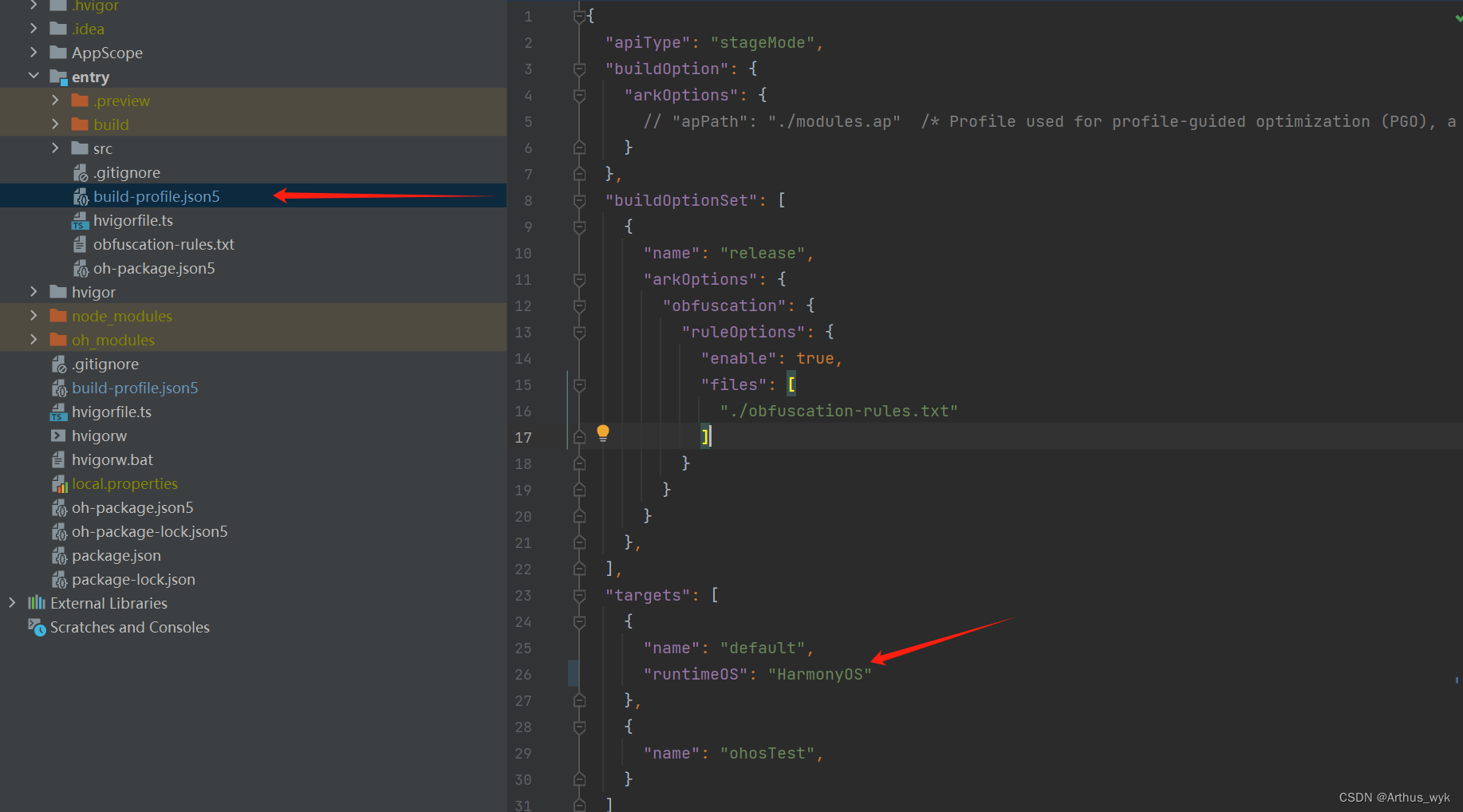The width and height of the screenshot is (1463, 812).
Task: Click the .idea folder icon
Action: click(58, 29)
